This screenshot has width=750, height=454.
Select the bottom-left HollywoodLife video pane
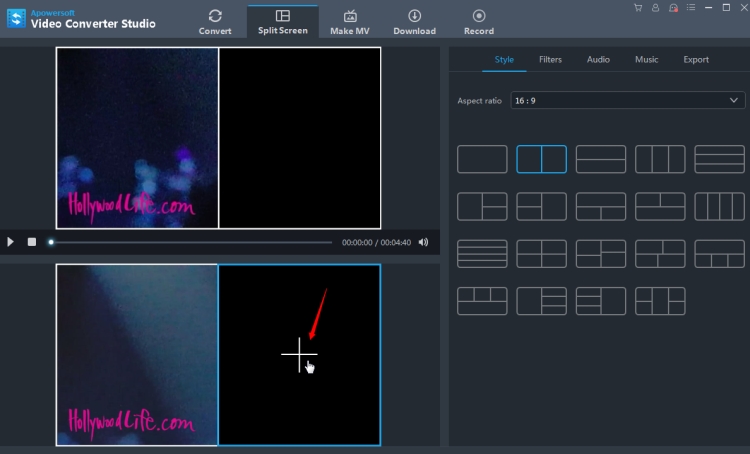click(x=137, y=355)
